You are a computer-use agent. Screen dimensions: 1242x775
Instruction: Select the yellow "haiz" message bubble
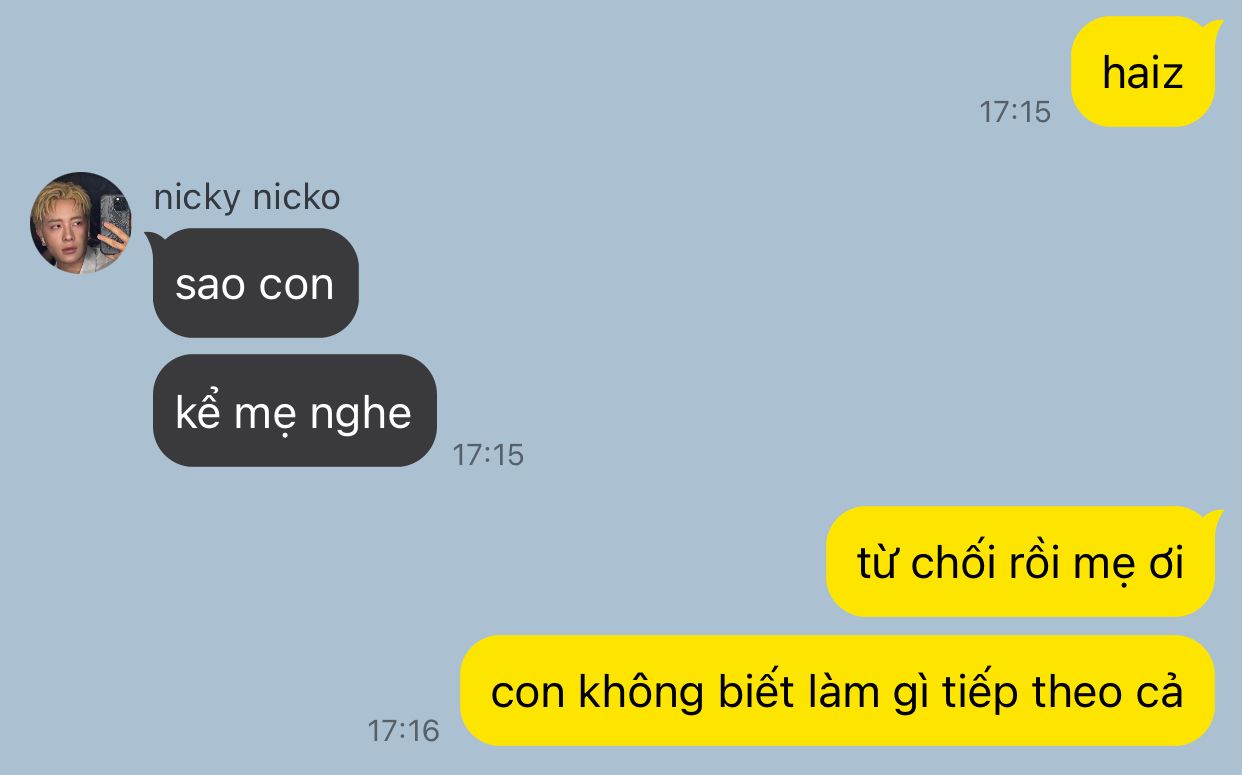tap(1142, 72)
